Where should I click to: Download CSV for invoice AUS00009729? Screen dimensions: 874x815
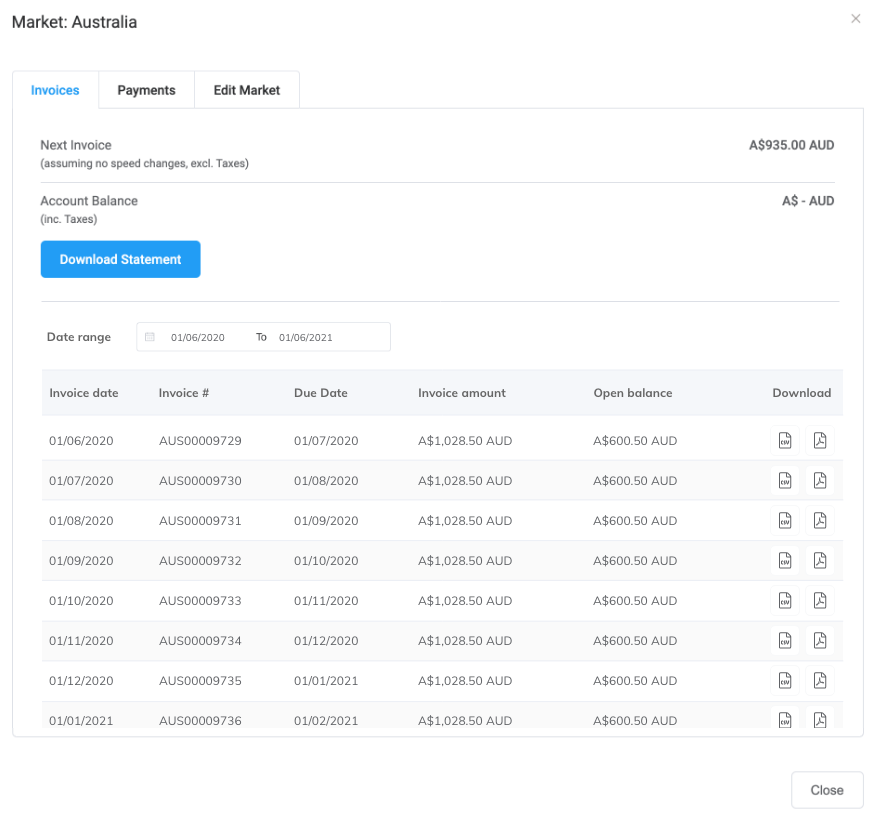(x=785, y=440)
